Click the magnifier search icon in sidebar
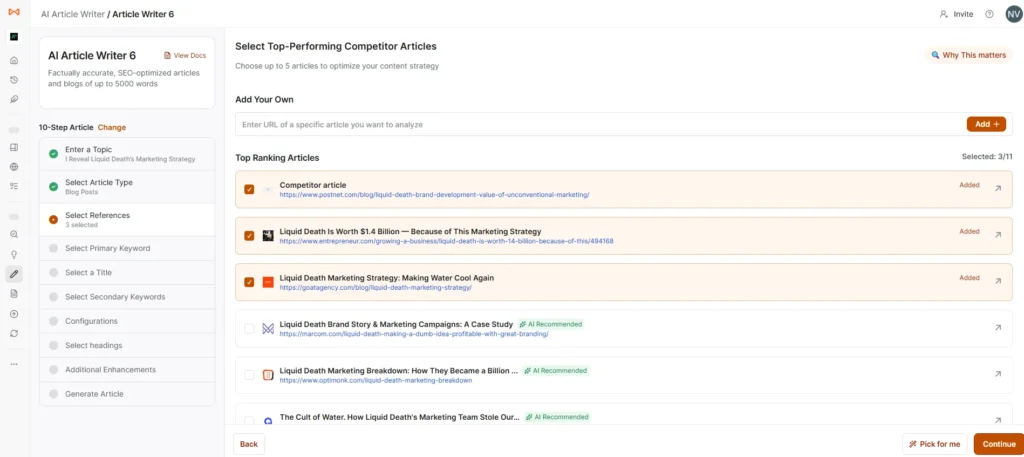1024x457 pixels. (x=14, y=234)
